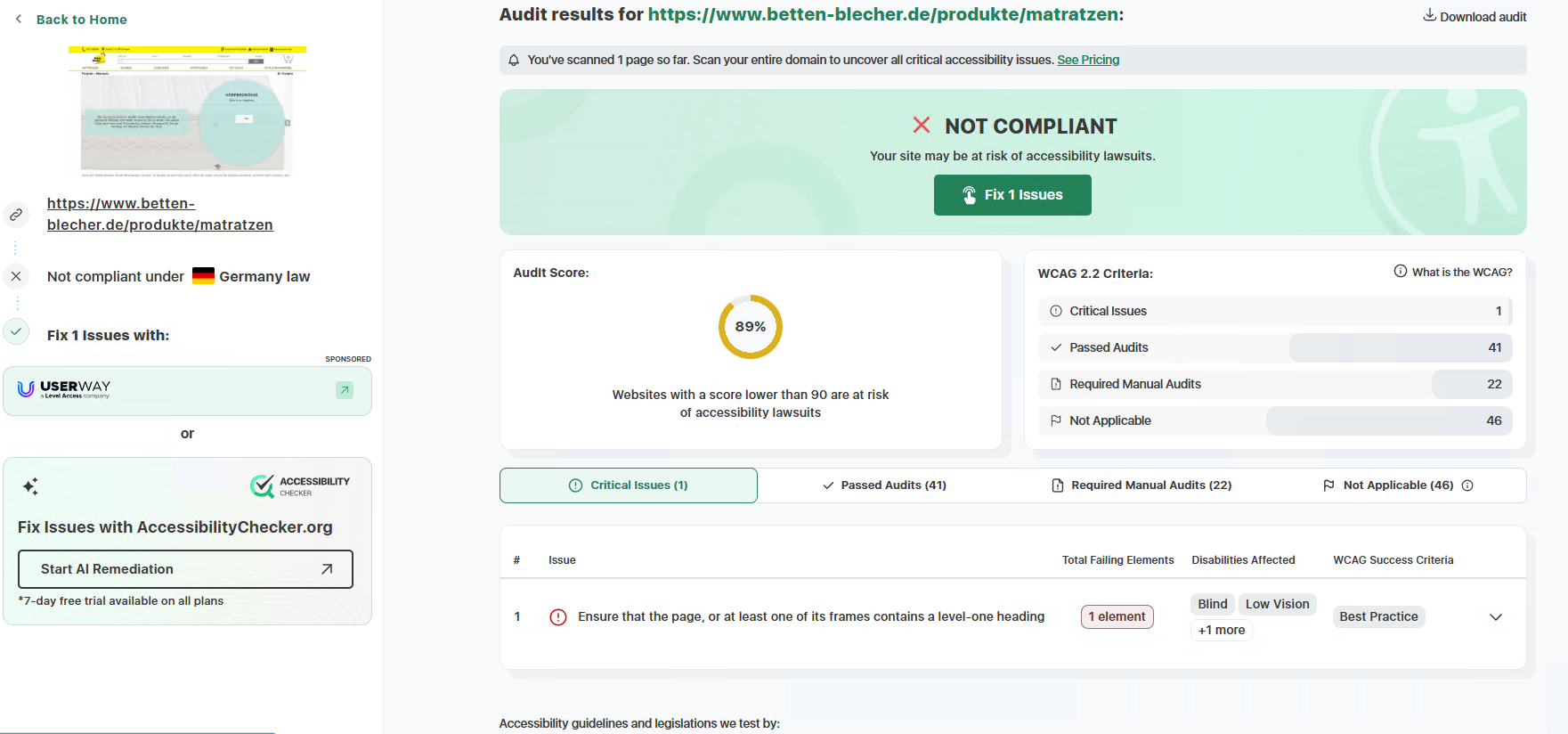Viewport: 1568px width, 734px height.
Task: Click the X icon next to Not compliant under
Action: [16, 276]
